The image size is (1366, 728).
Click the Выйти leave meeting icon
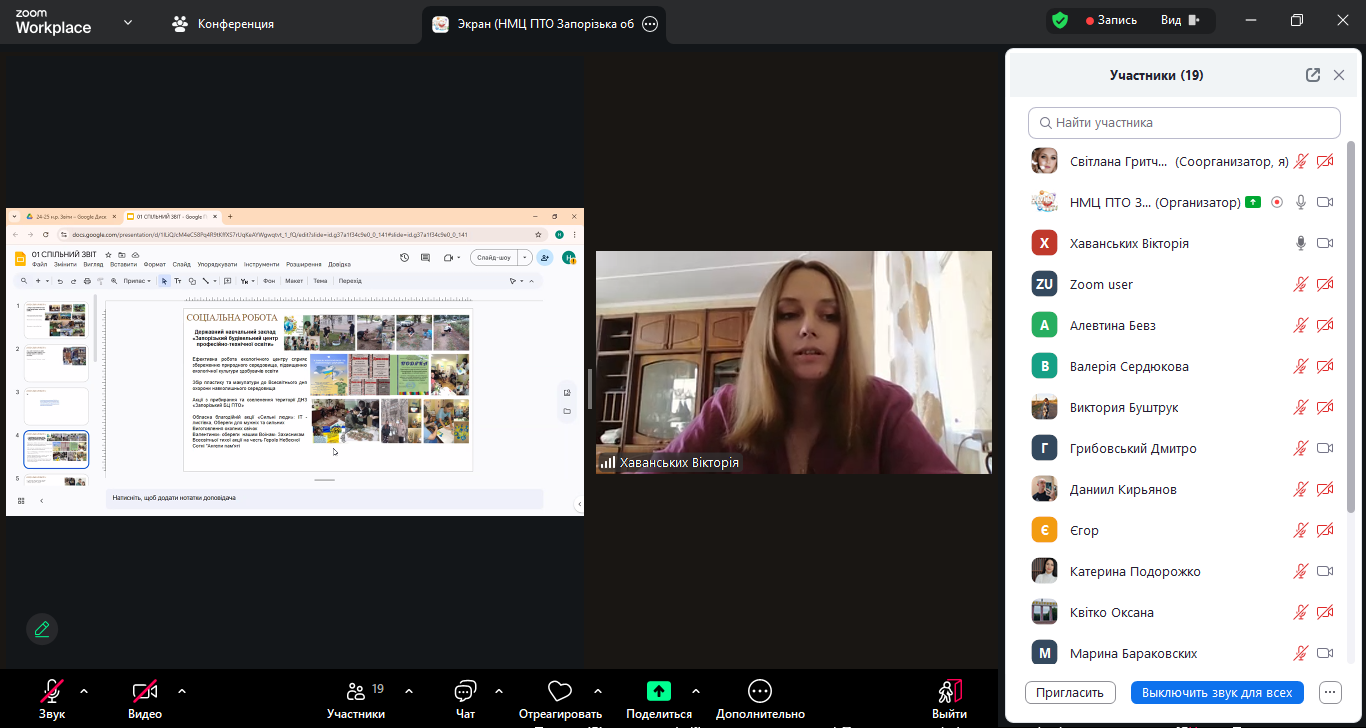click(949, 692)
